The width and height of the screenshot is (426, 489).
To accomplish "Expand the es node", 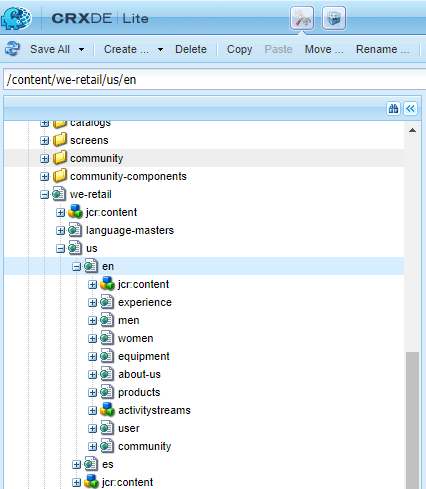I will (76, 465).
